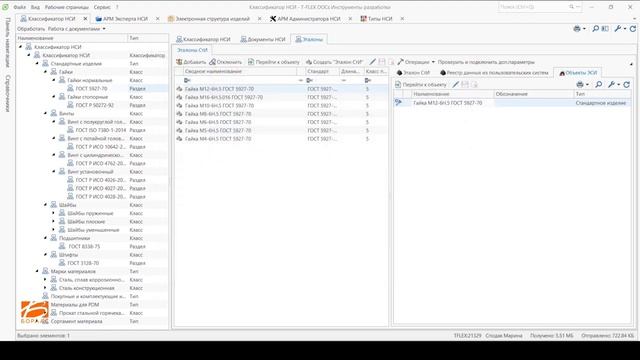
Task: Click the print icon in Объекты ЭСИ panel
Action: [580, 84]
